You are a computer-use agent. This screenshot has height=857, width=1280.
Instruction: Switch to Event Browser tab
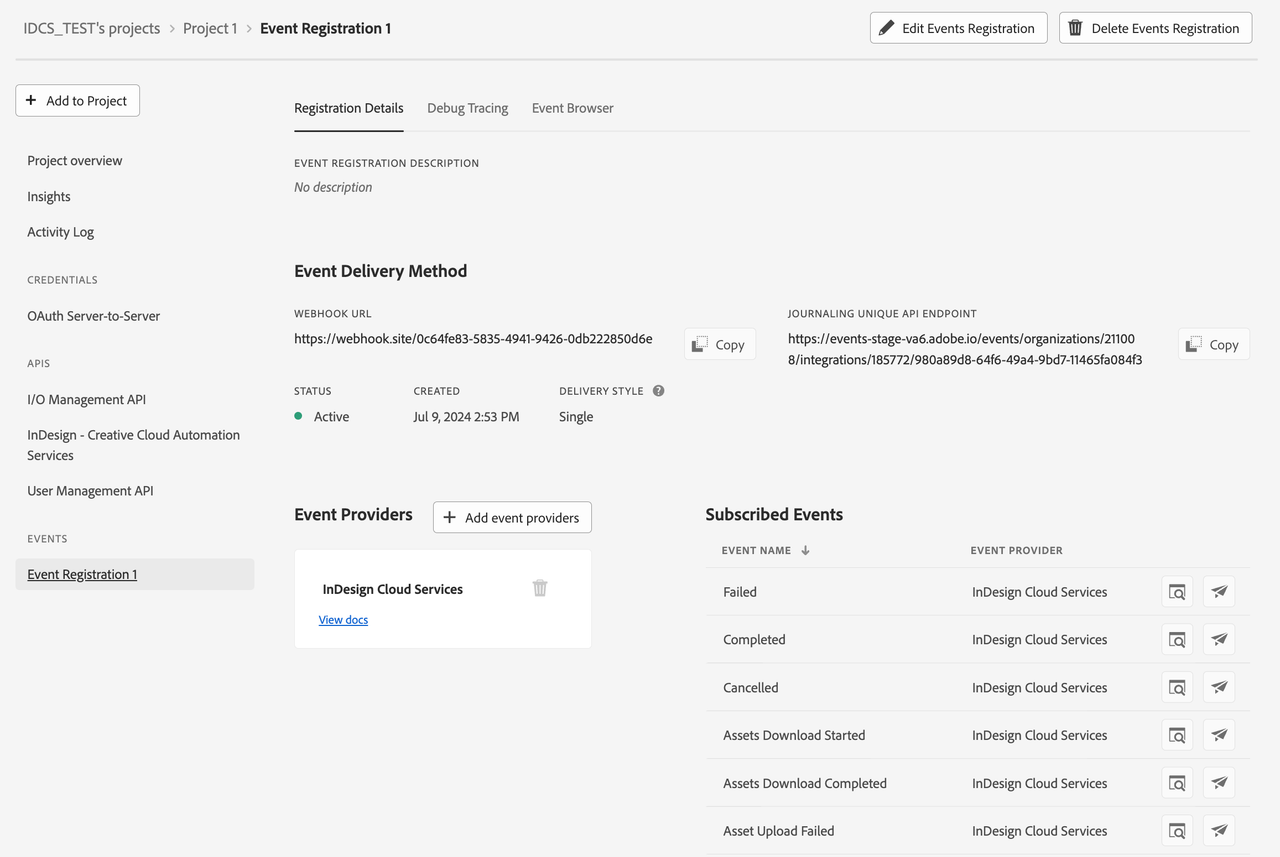(573, 108)
